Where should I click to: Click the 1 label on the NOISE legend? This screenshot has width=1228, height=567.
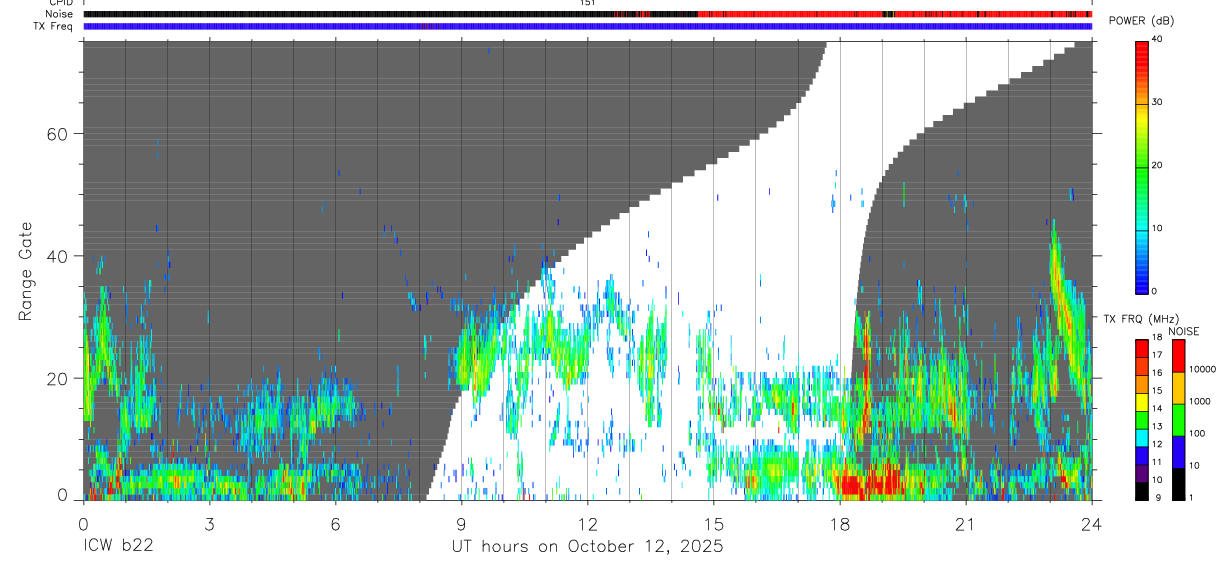(x=1190, y=497)
